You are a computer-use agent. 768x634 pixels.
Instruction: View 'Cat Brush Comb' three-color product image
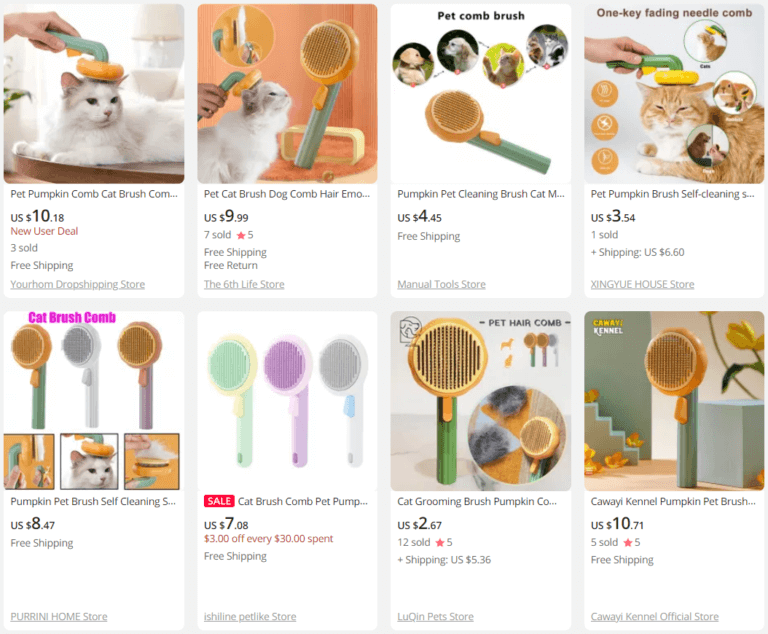94,401
